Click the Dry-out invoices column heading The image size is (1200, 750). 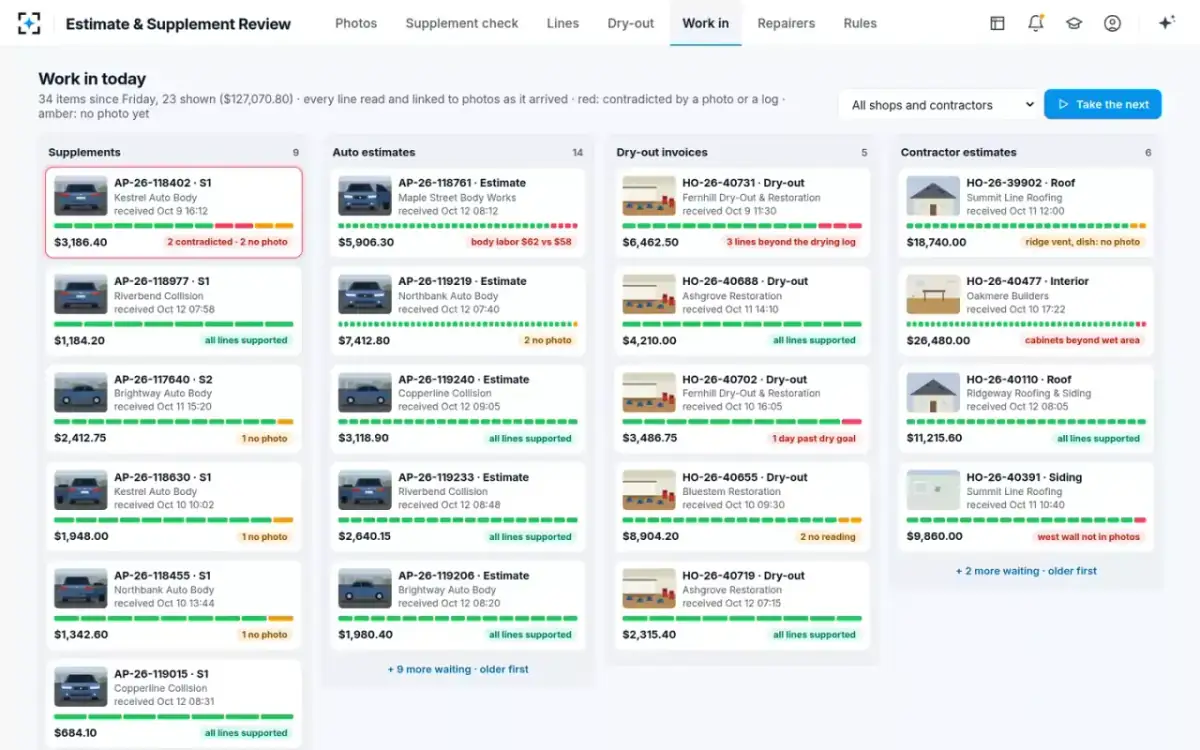pyautogui.click(x=662, y=152)
